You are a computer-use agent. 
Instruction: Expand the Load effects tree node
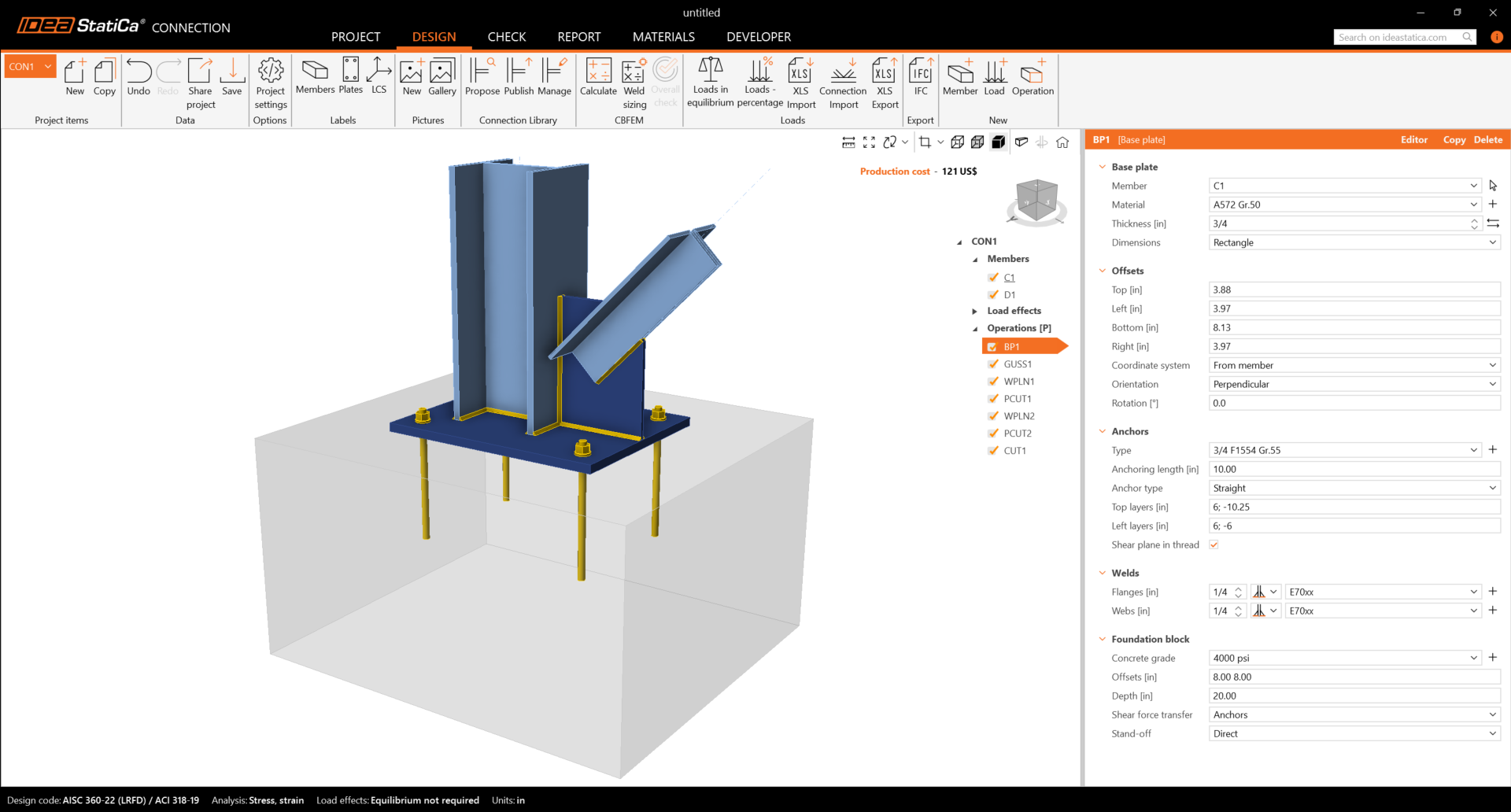click(x=975, y=312)
